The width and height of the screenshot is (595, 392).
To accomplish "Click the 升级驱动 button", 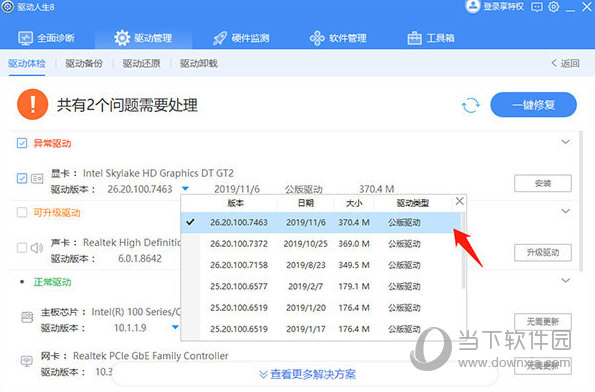I will 543,252.
